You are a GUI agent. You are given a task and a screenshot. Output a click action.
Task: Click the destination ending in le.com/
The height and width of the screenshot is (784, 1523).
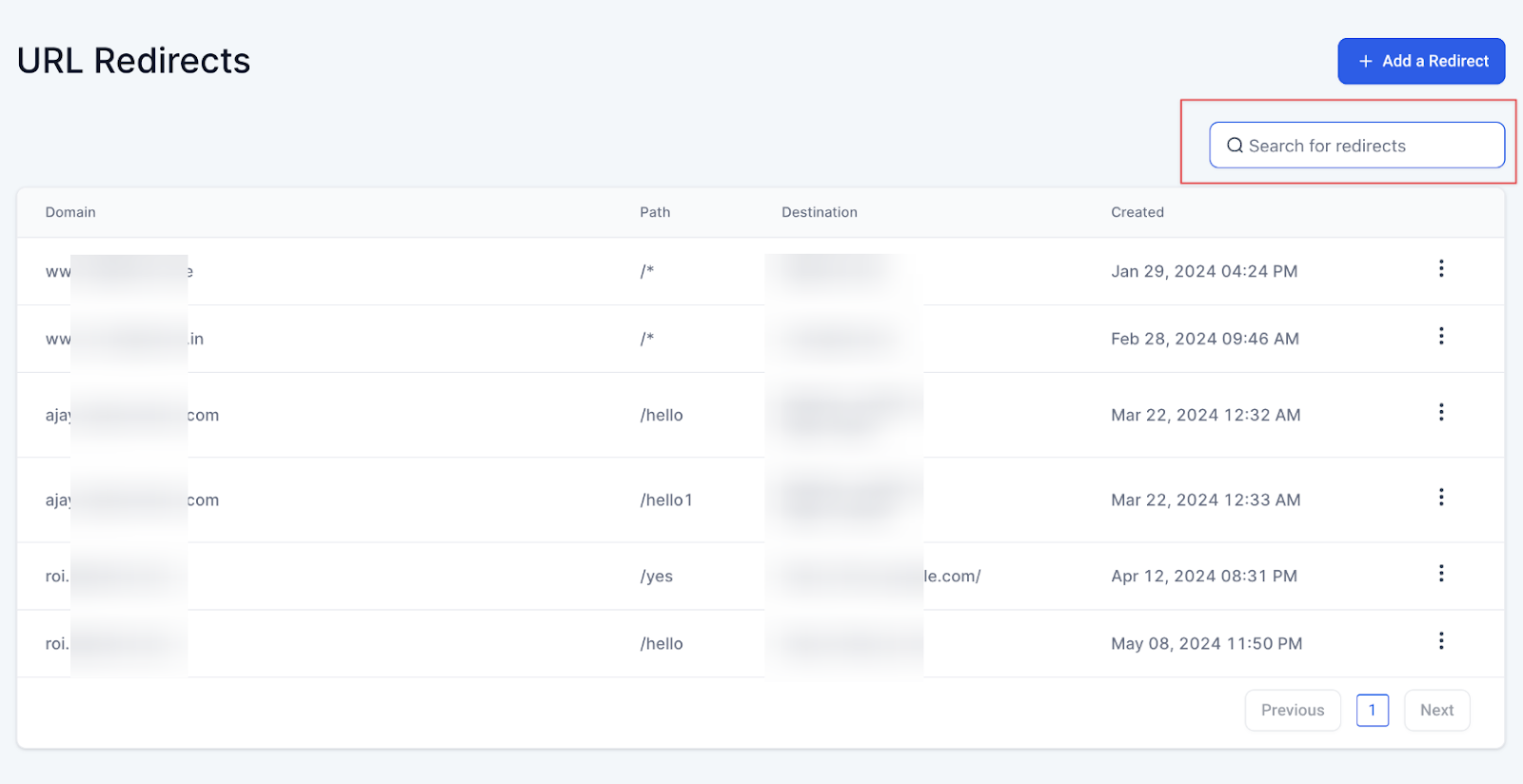(x=951, y=577)
